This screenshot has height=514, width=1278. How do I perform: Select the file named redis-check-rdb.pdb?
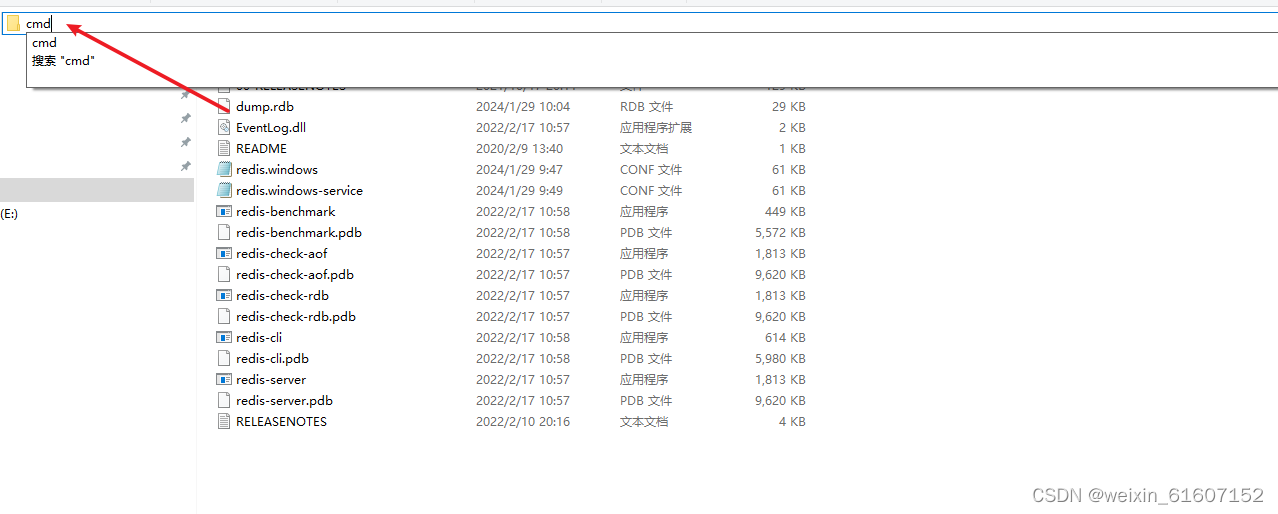[x=296, y=316]
